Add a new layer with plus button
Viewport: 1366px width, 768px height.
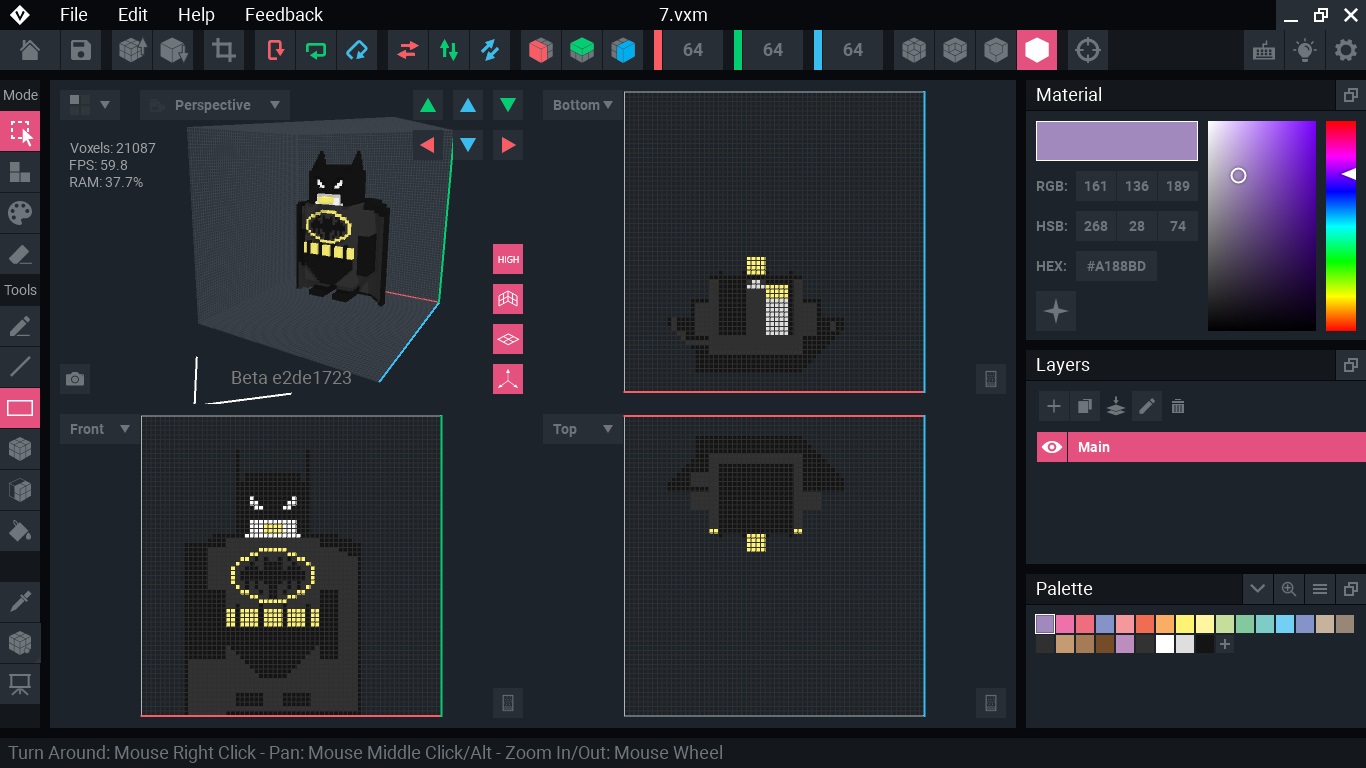tap(1053, 406)
